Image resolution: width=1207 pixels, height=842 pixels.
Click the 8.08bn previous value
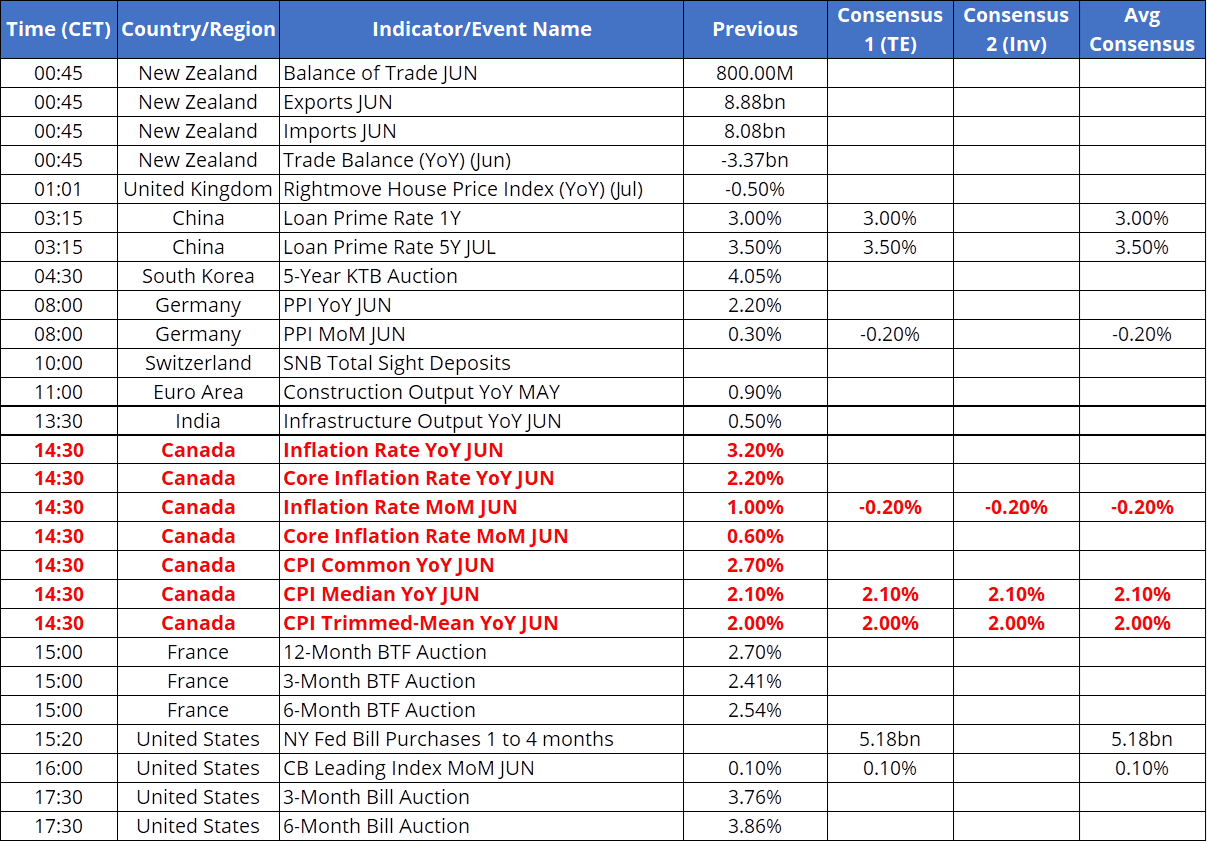(x=755, y=131)
